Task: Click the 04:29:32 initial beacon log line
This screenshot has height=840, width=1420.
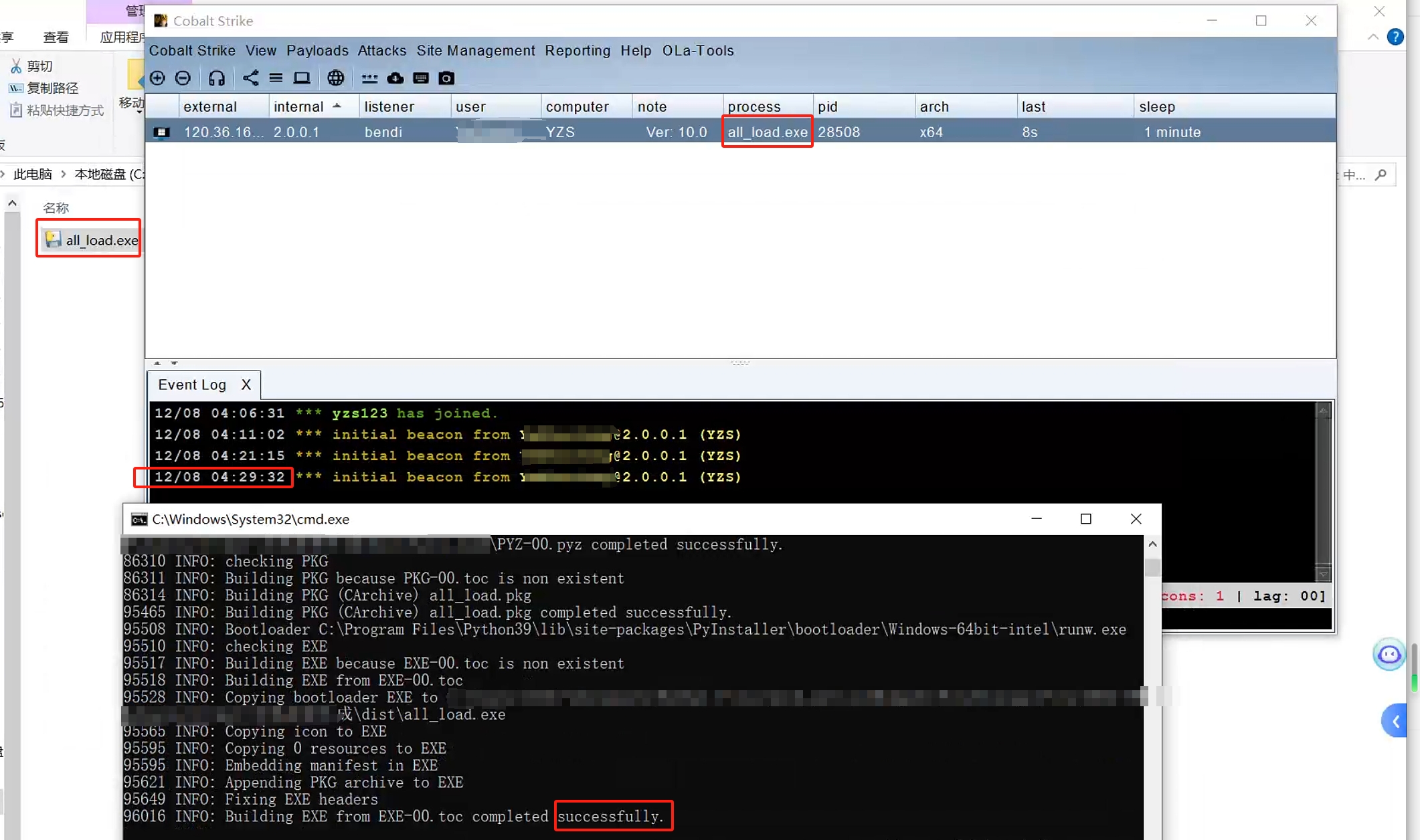Action: [448, 478]
